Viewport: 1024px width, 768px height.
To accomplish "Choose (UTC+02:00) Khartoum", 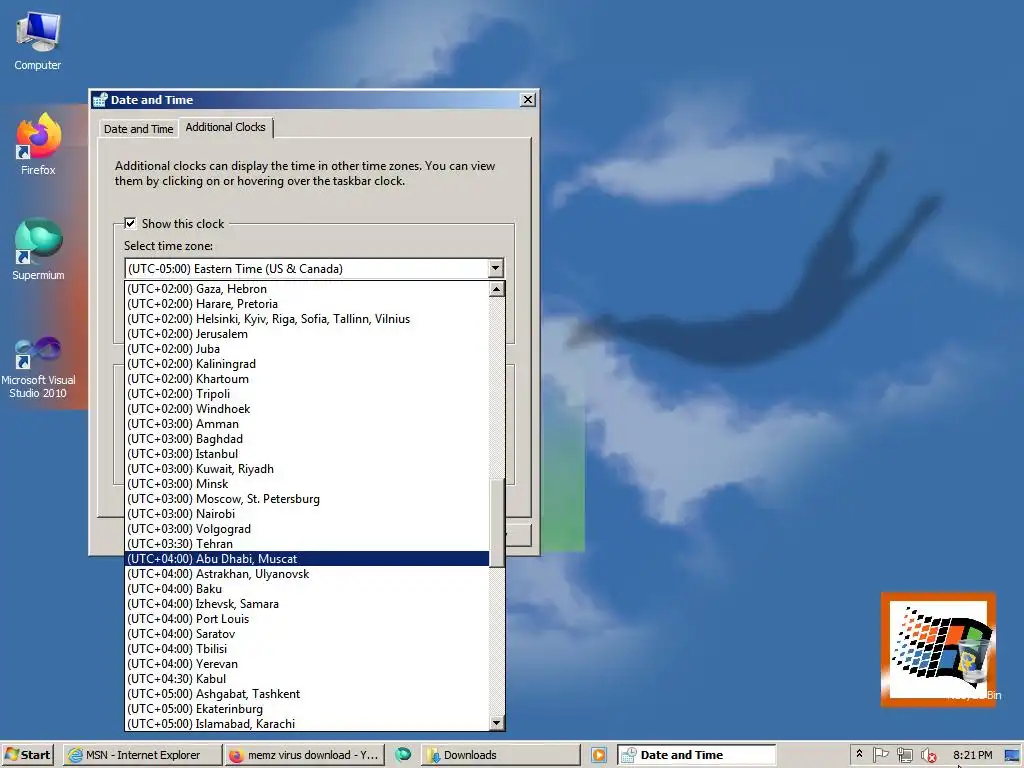I will (x=306, y=379).
